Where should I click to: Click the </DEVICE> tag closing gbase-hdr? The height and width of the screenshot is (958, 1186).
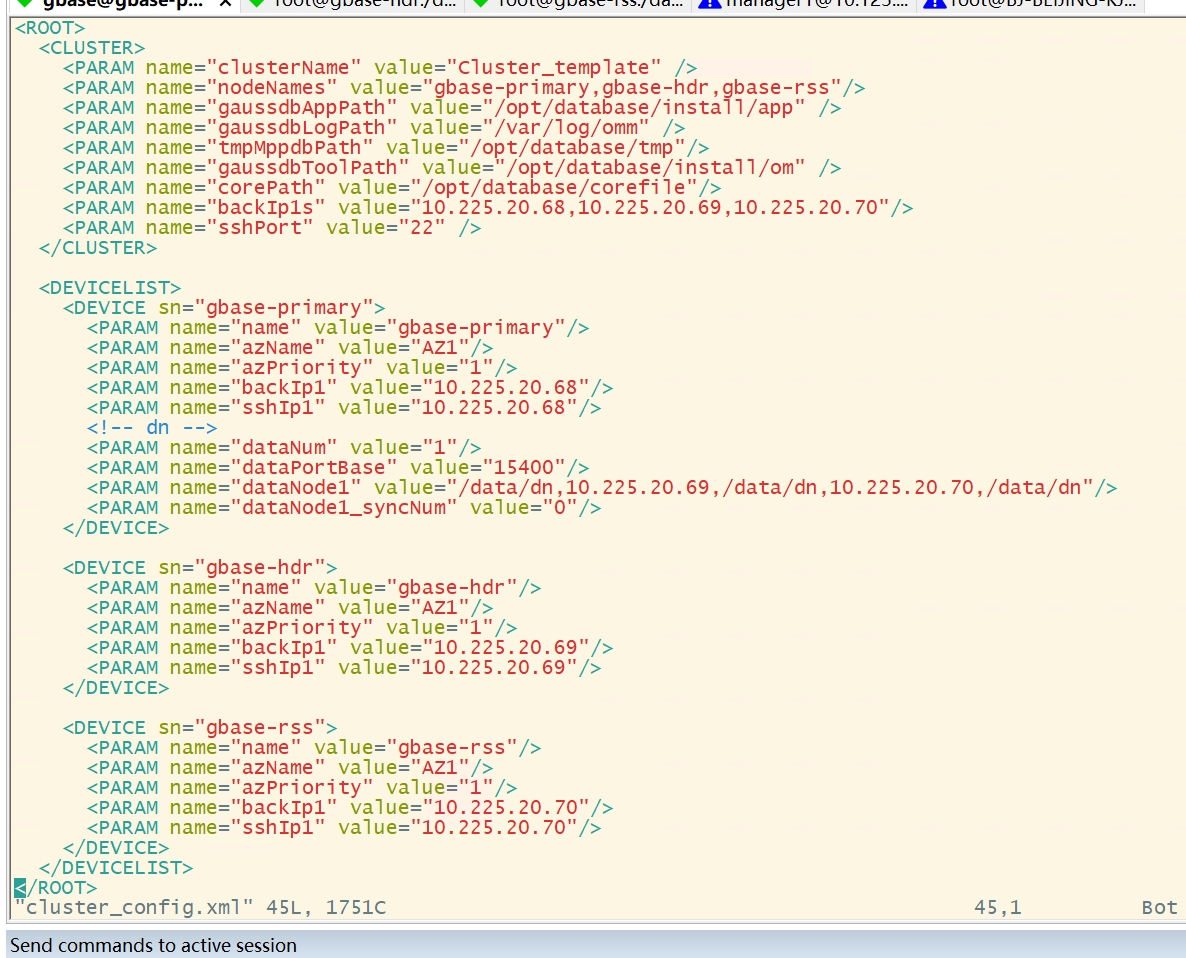click(x=116, y=687)
